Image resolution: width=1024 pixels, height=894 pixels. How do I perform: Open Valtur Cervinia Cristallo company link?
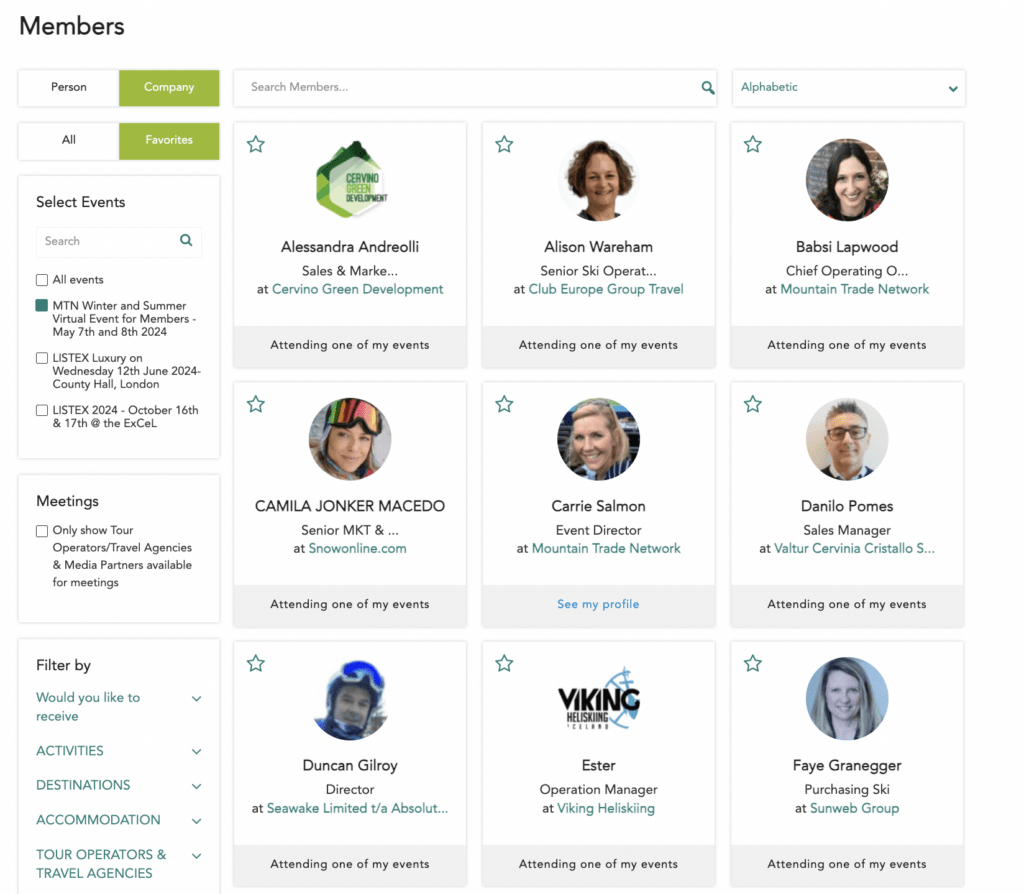pyautogui.click(x=854, y=549)
